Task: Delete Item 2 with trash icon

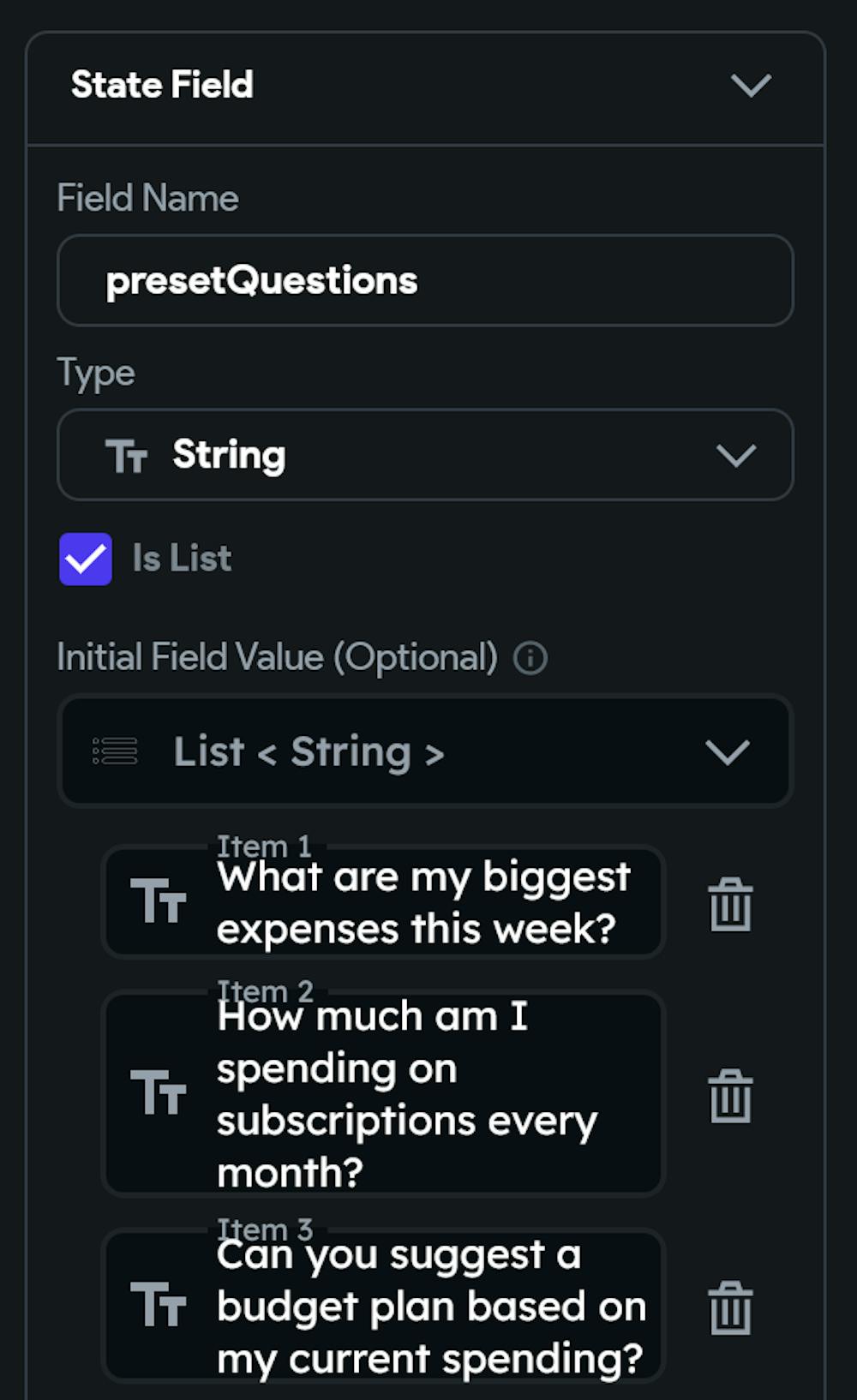Action: coord(730,1095)
